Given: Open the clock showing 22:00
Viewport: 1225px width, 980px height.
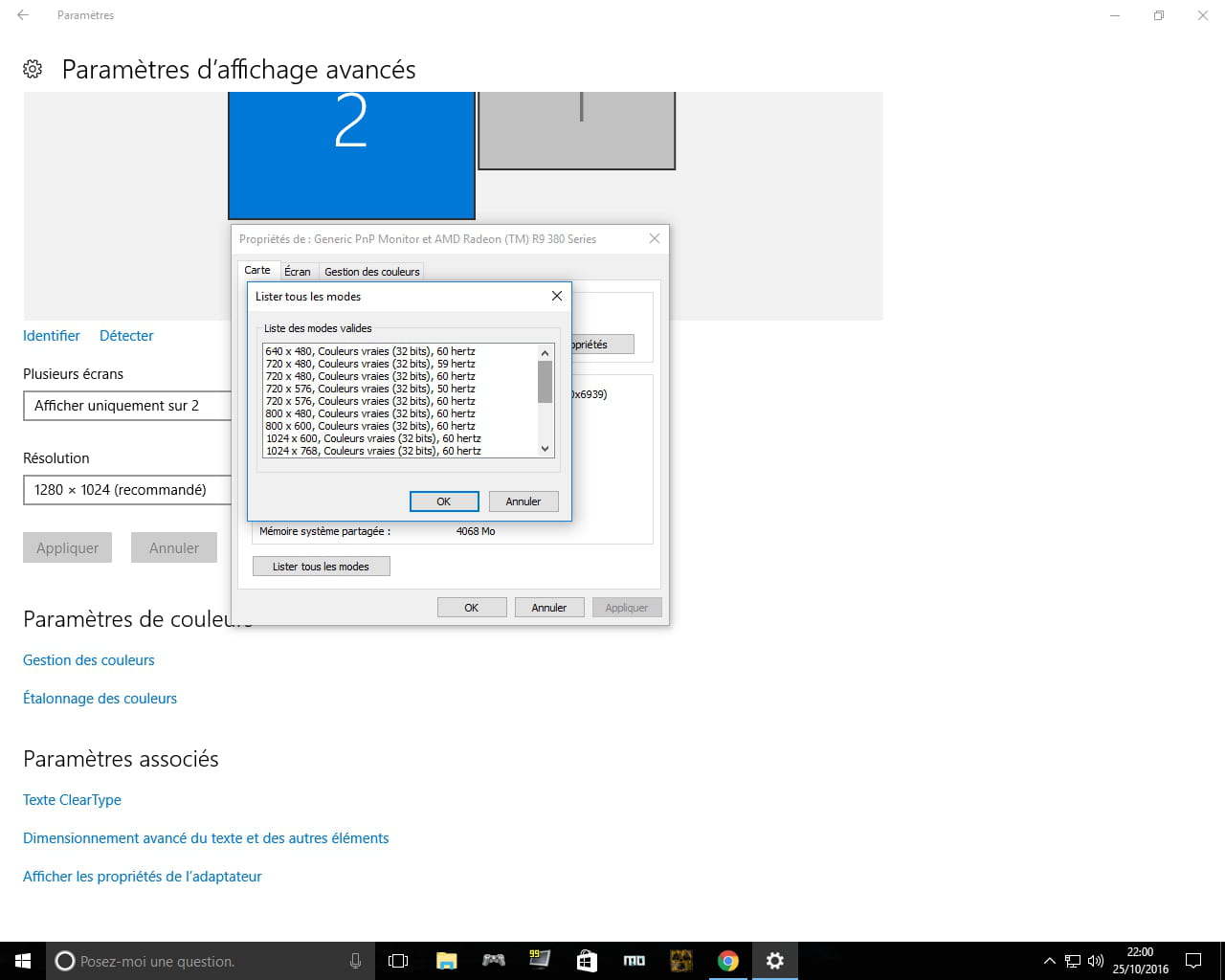Looking at the screenshot, I should pyautogui.click(x=1140, y=961).
